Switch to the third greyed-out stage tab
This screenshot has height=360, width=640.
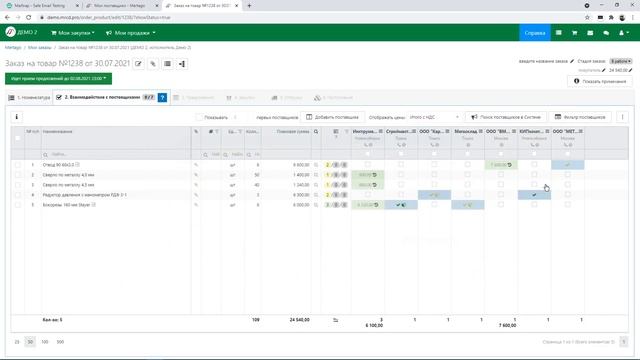click(193, 98)
